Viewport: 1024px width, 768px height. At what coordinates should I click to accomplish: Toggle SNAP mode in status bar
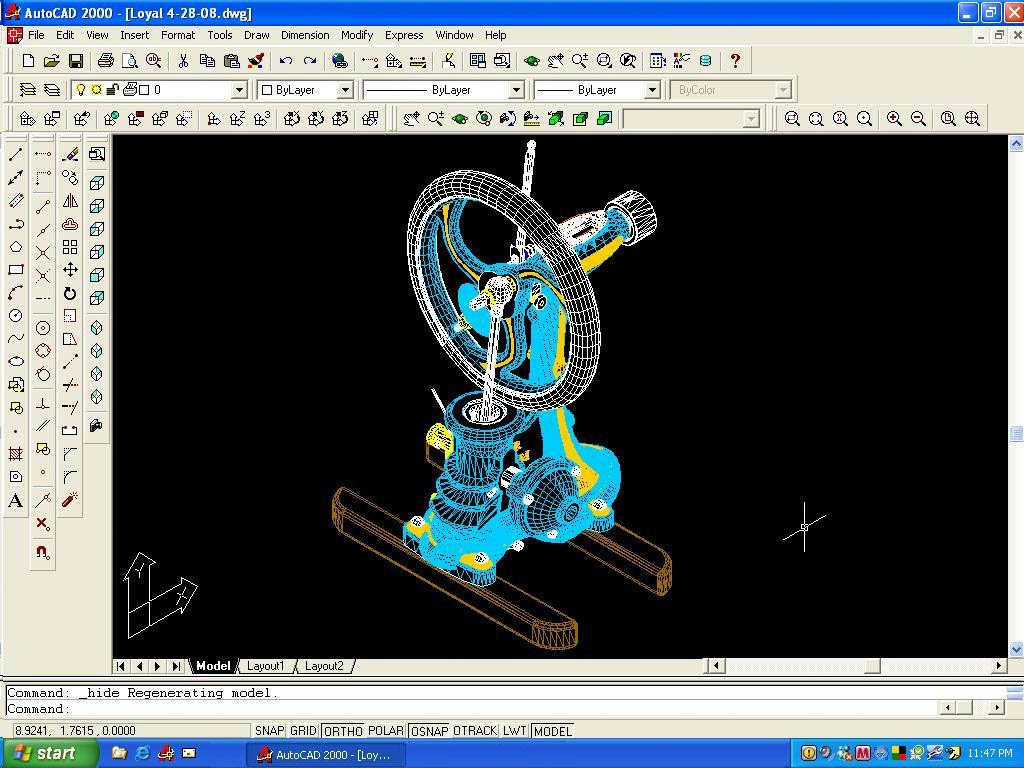click(x=269, y=731)
